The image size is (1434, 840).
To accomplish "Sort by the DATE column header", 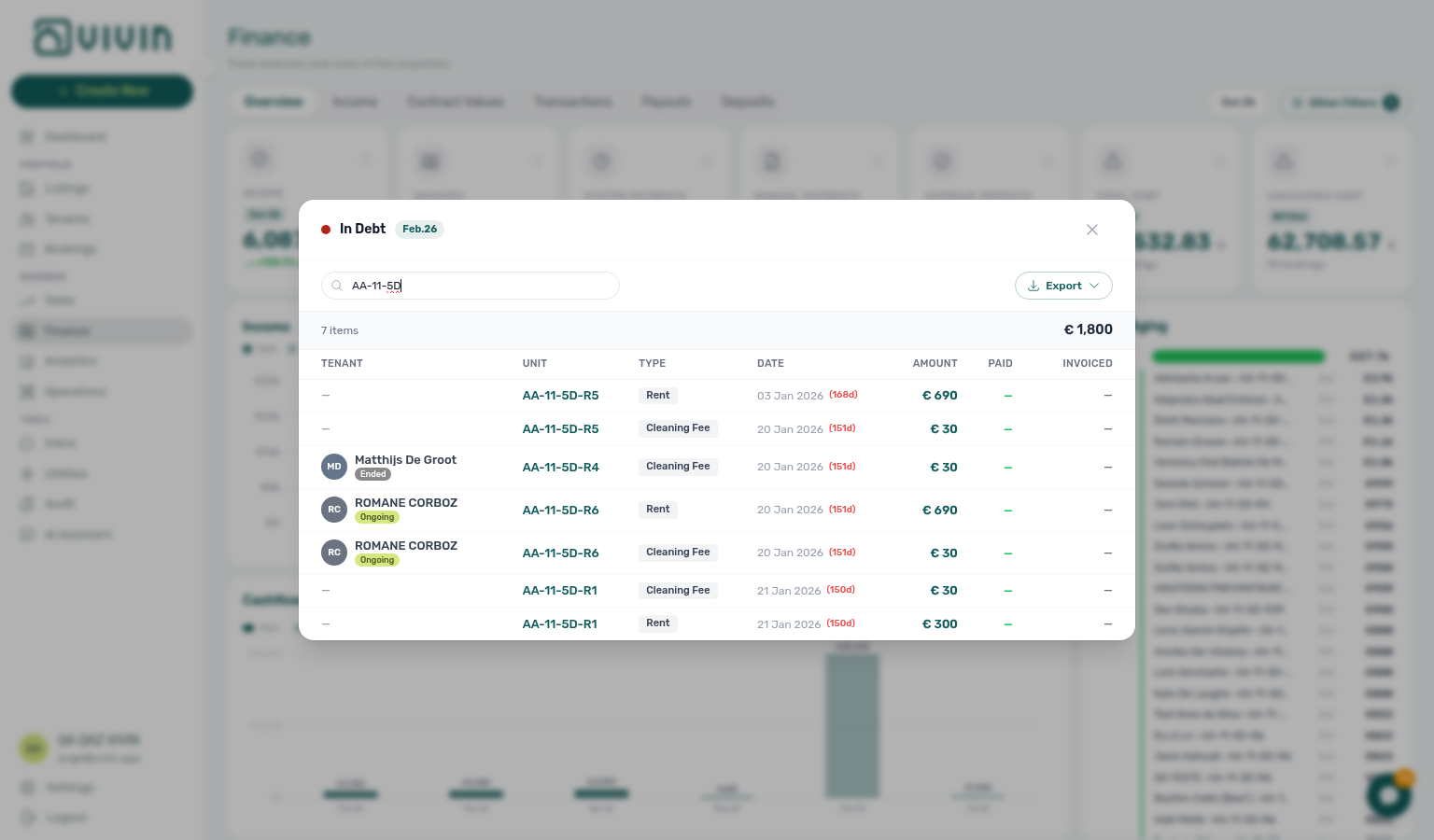I will (x=770, y=363).
